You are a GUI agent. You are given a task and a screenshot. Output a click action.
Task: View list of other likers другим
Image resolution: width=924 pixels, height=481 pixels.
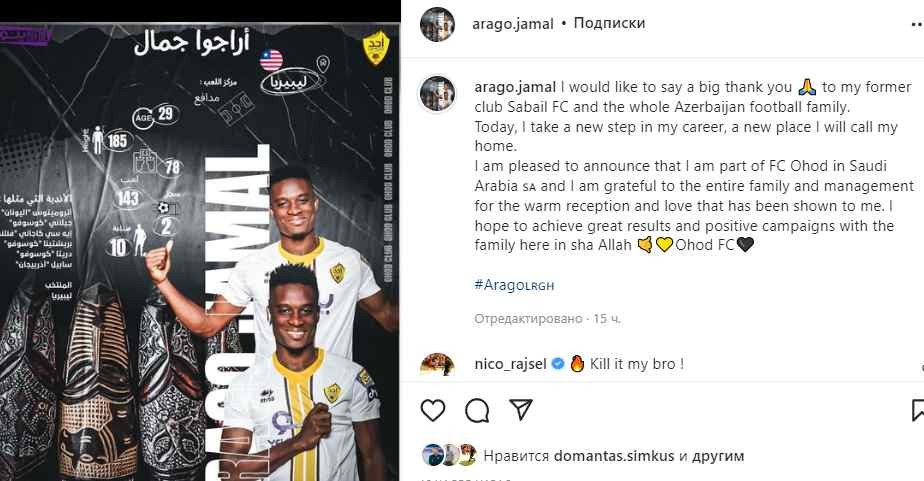pos(718,456)
